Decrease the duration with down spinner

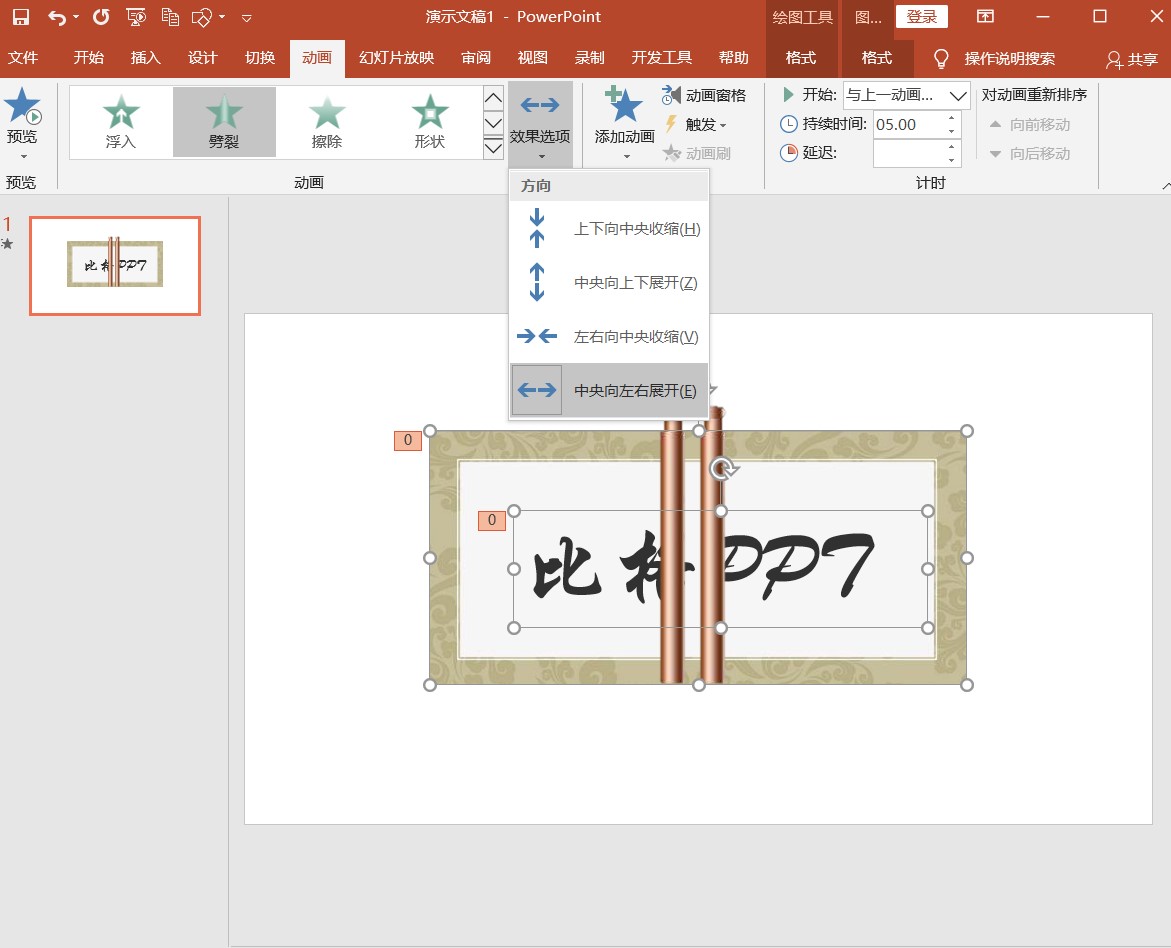[951, 131]
